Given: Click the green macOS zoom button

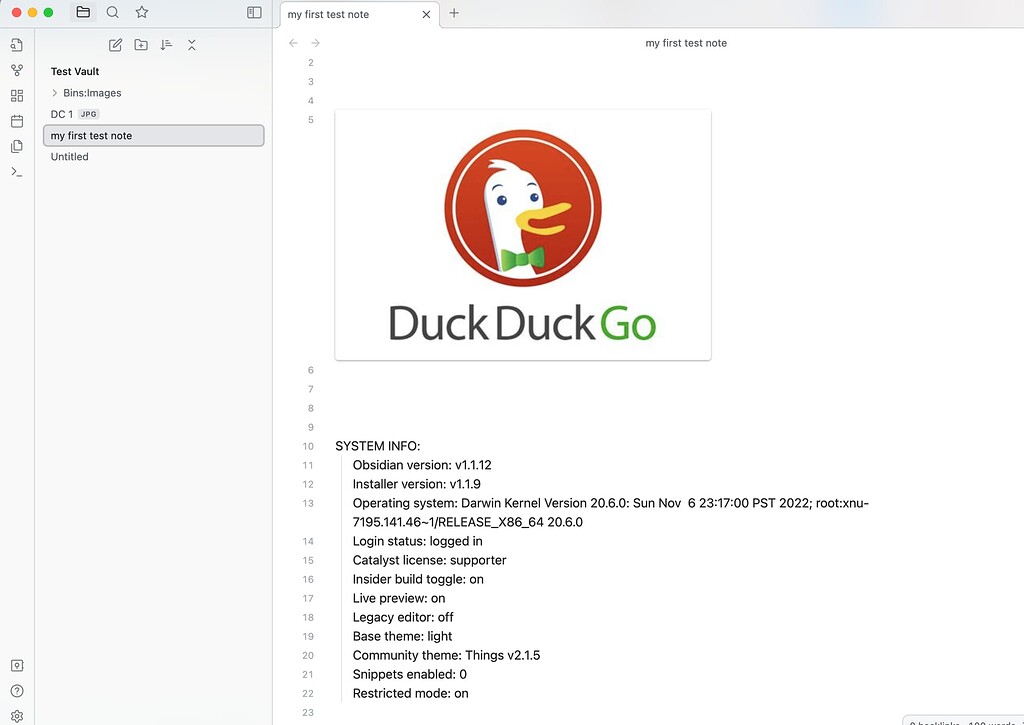Looking at the screenshot, I should coord(48,12).
